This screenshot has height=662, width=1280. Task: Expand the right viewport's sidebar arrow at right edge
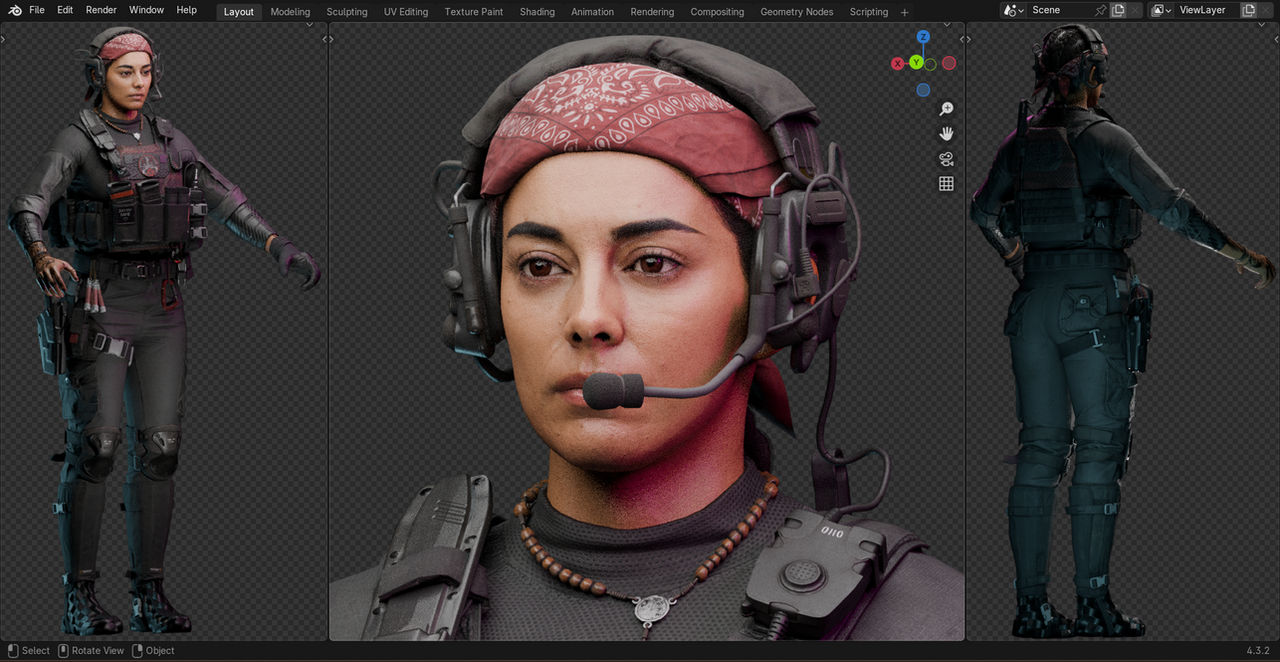[x=1276, y=39]
